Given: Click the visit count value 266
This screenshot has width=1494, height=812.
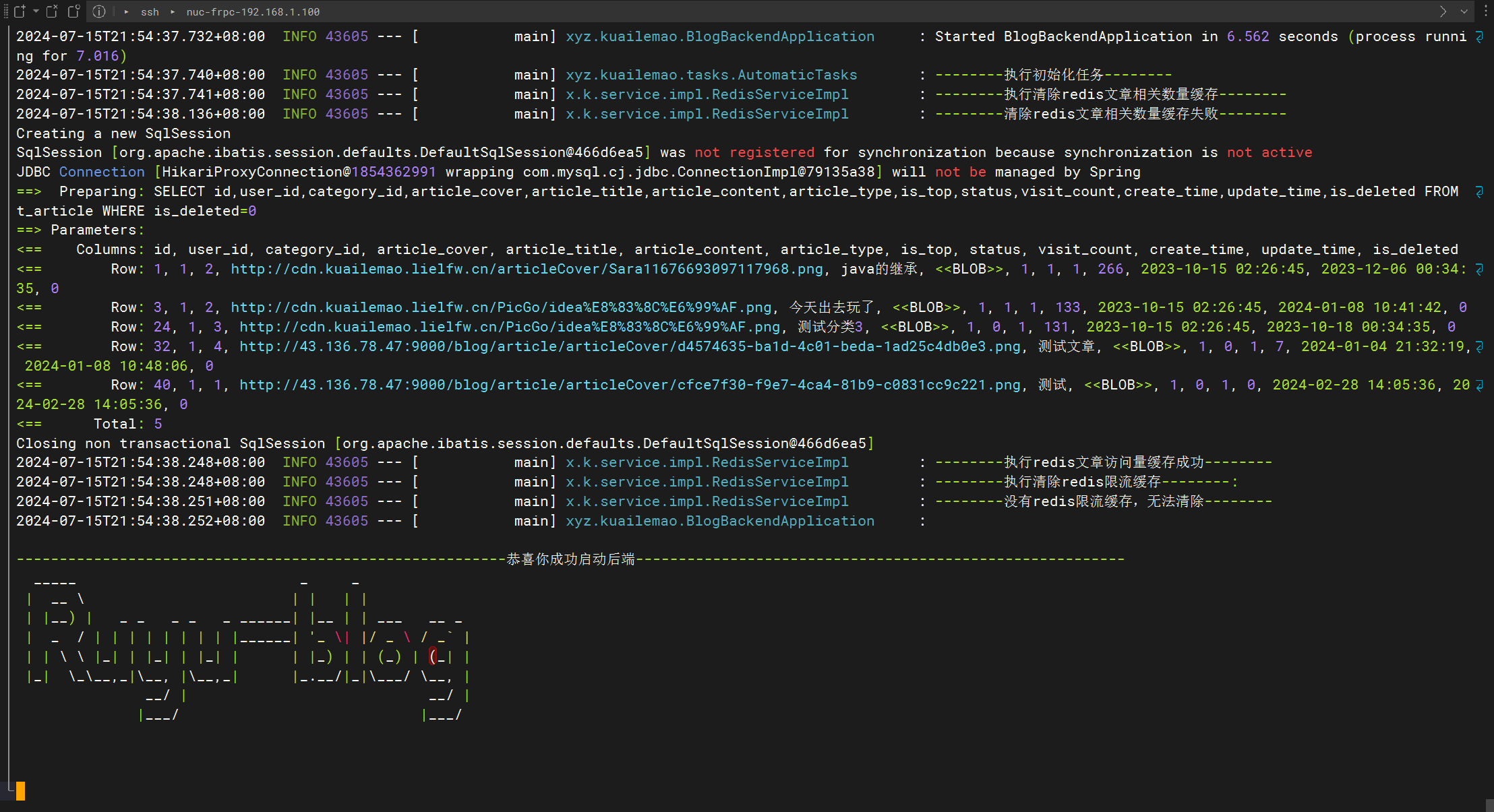Looking at the screenshot, I should [x=1110, y=269].
